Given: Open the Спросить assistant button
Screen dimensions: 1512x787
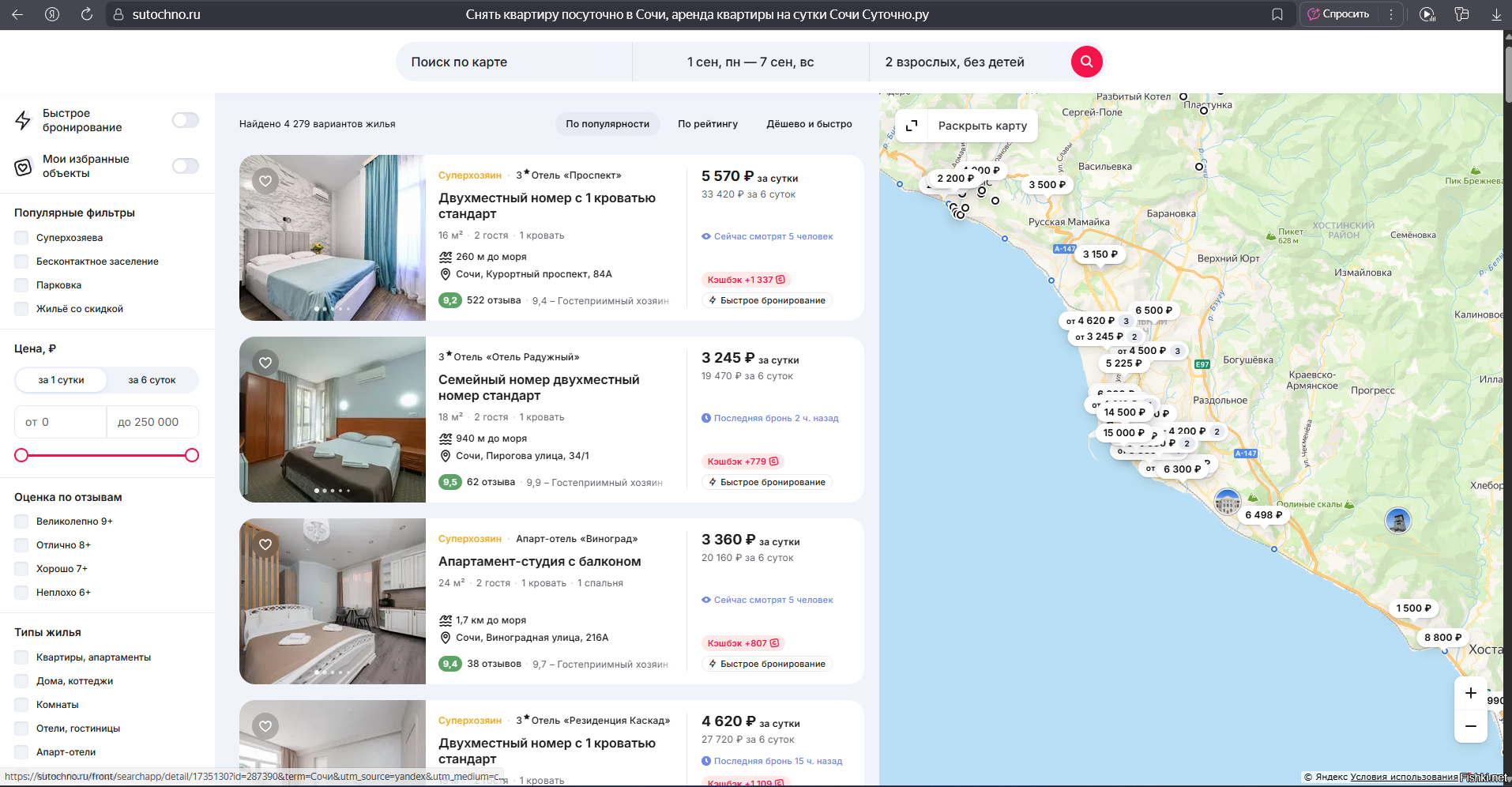Looking at the screenshot, I should [x=1339, y=14].
